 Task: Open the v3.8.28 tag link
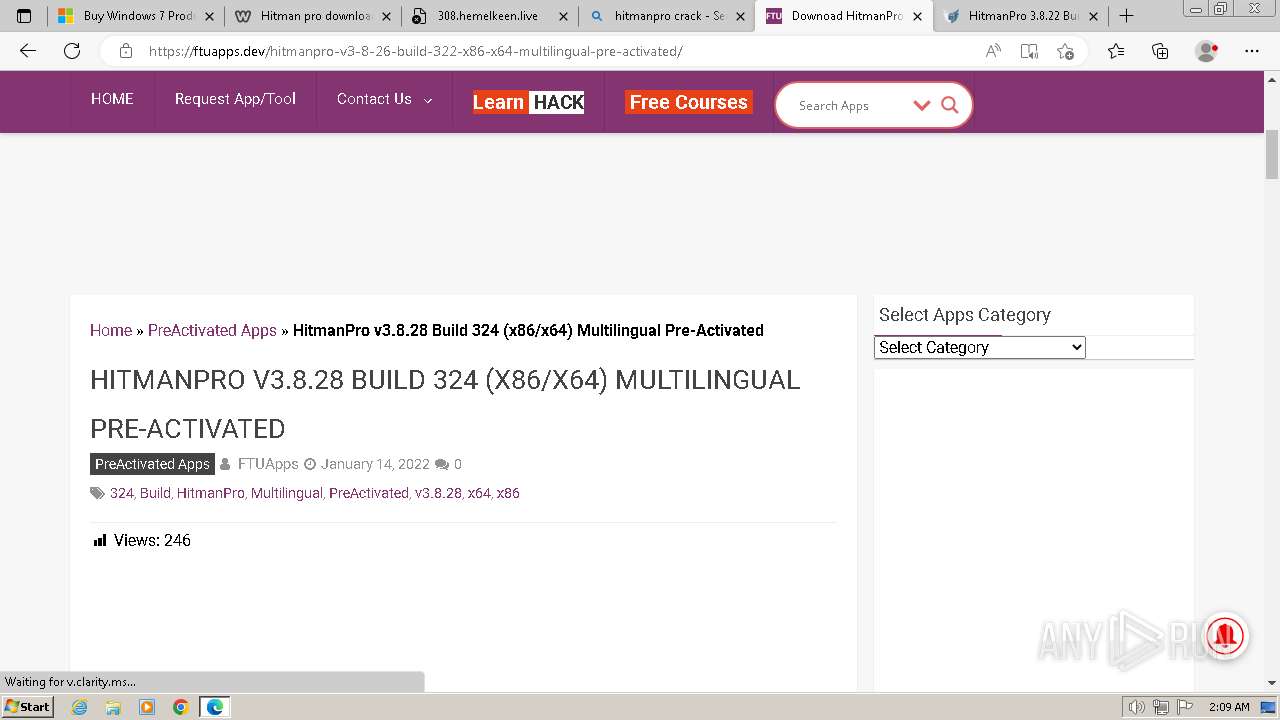(438, 493)
